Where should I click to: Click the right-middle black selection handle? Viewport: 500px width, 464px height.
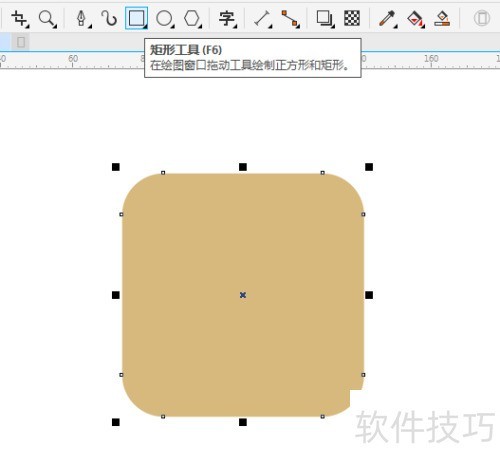pos(369,295)
